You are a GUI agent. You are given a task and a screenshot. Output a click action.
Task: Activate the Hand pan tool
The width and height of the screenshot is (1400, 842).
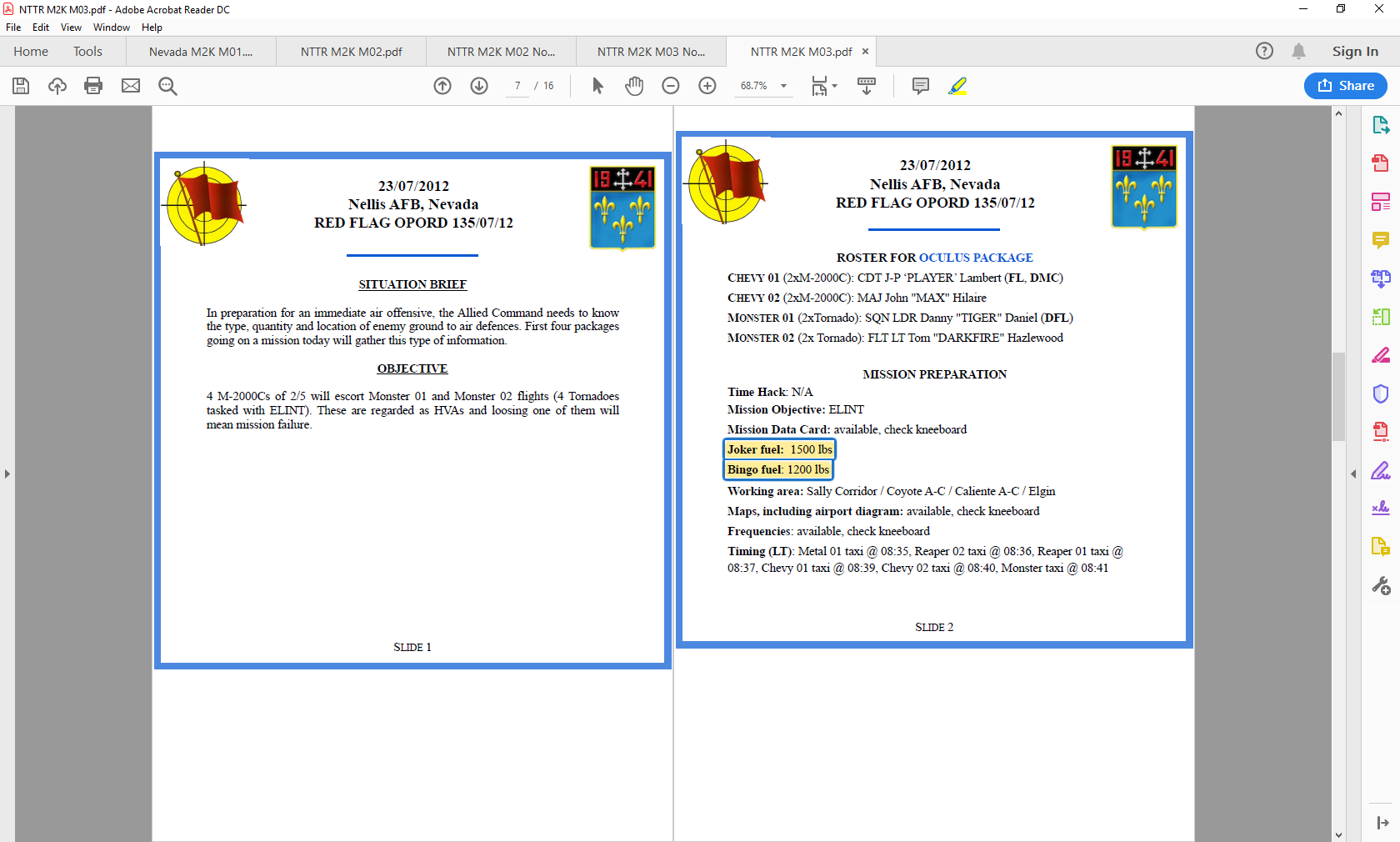pos(634,86)
